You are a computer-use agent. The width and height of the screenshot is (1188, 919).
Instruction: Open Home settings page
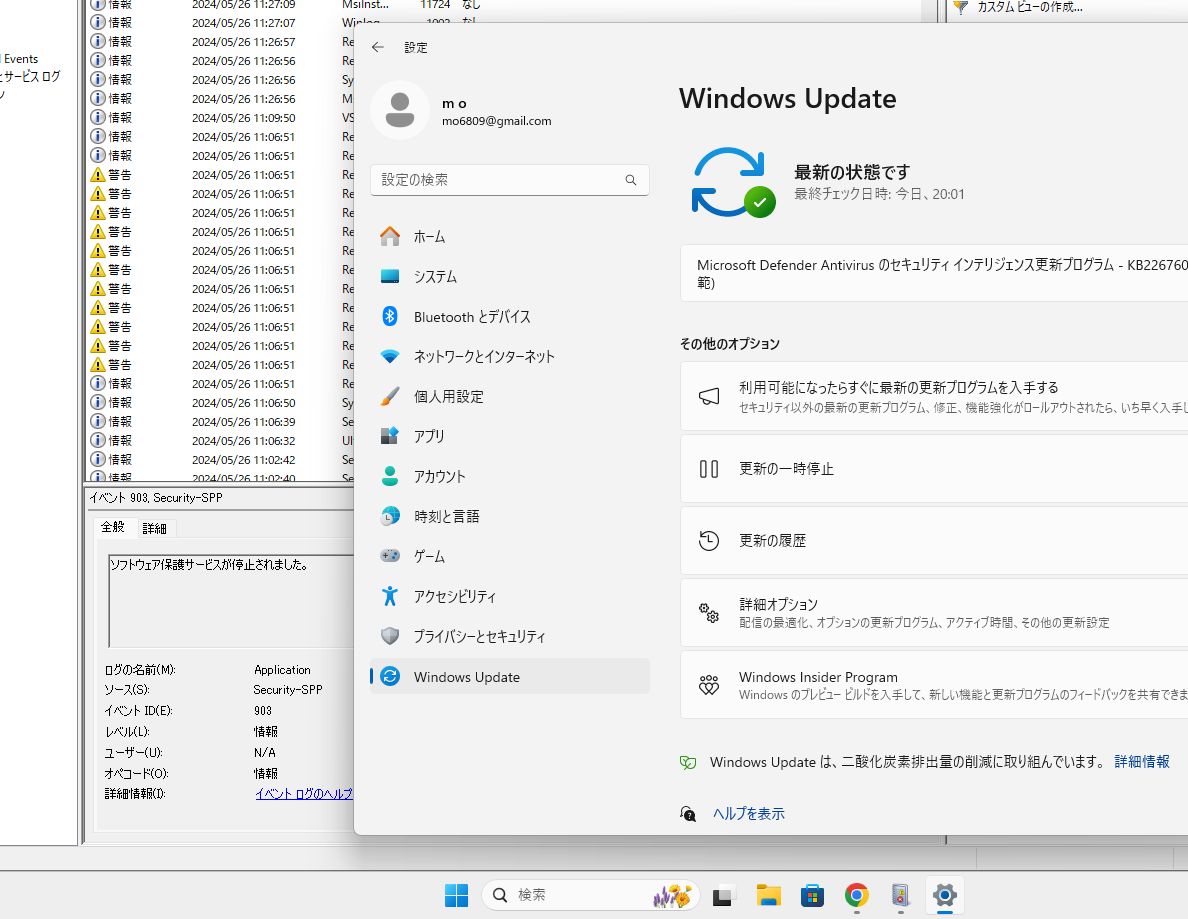pyautogui.click(x=510, y=236)
